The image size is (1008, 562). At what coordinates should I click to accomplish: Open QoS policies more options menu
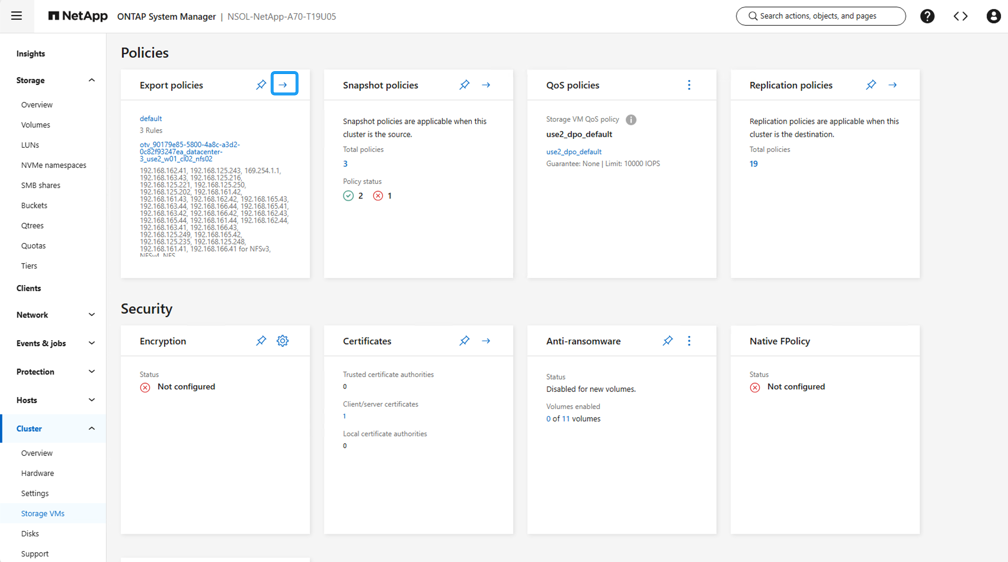689,85
